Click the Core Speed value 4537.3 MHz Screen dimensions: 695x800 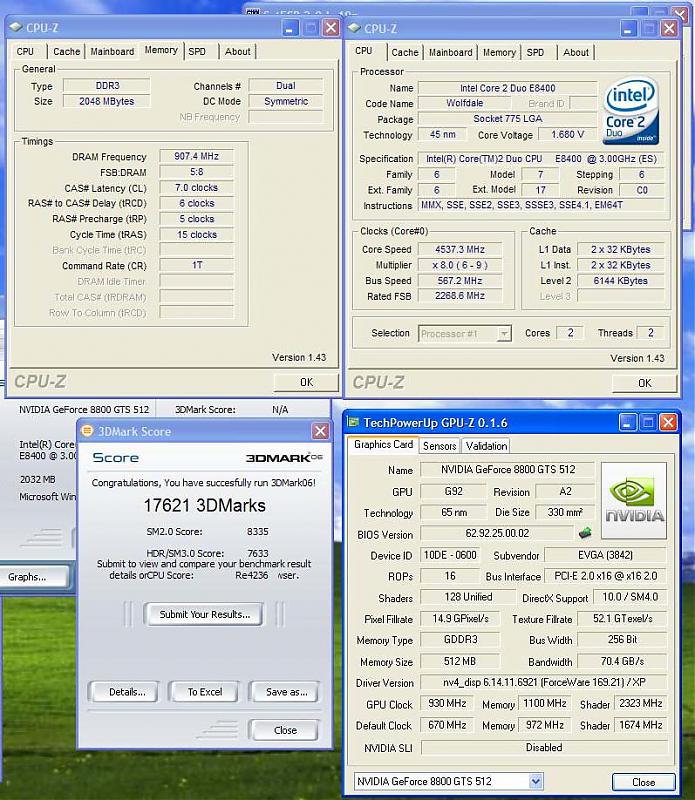(460, 249)
